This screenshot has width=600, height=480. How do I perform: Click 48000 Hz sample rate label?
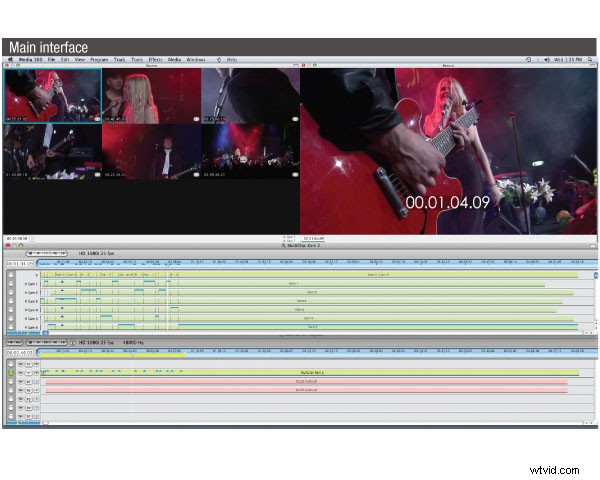[x=133, y=343]
